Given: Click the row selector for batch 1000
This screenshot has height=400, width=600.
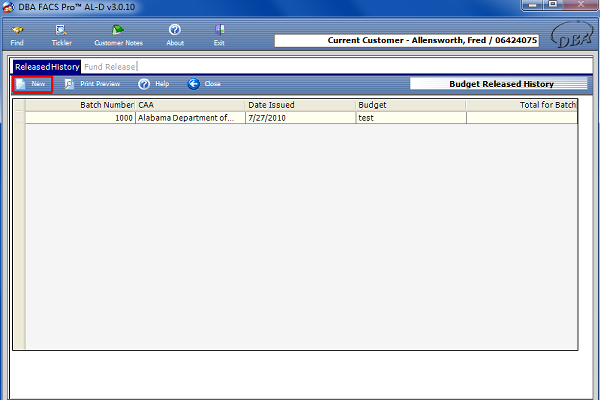Looking at the screenshot, I should click(19, 118).
